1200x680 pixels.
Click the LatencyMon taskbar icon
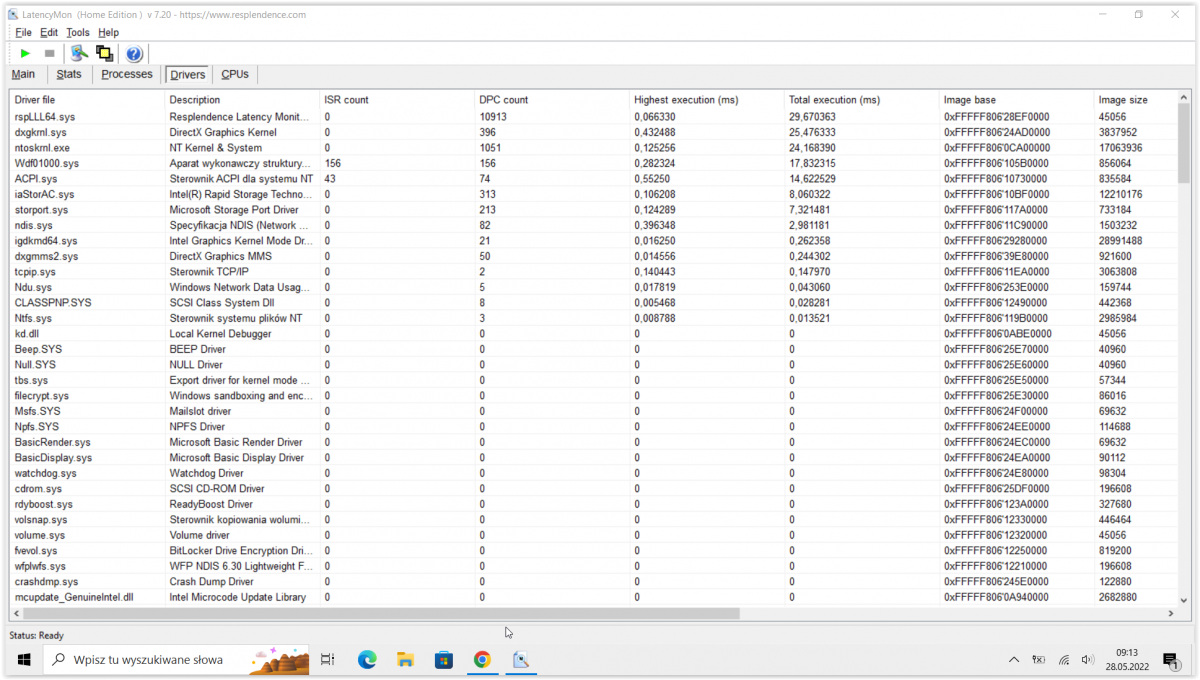(x=521, y=659)
